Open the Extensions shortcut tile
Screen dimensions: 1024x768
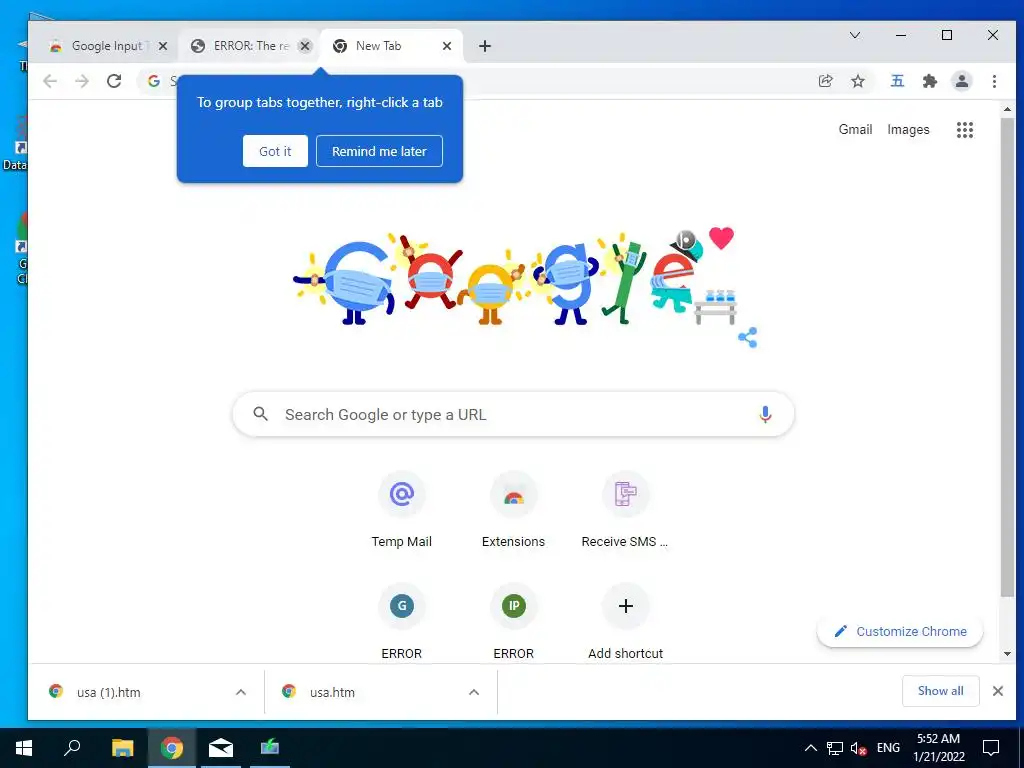[x=513, y=510]
